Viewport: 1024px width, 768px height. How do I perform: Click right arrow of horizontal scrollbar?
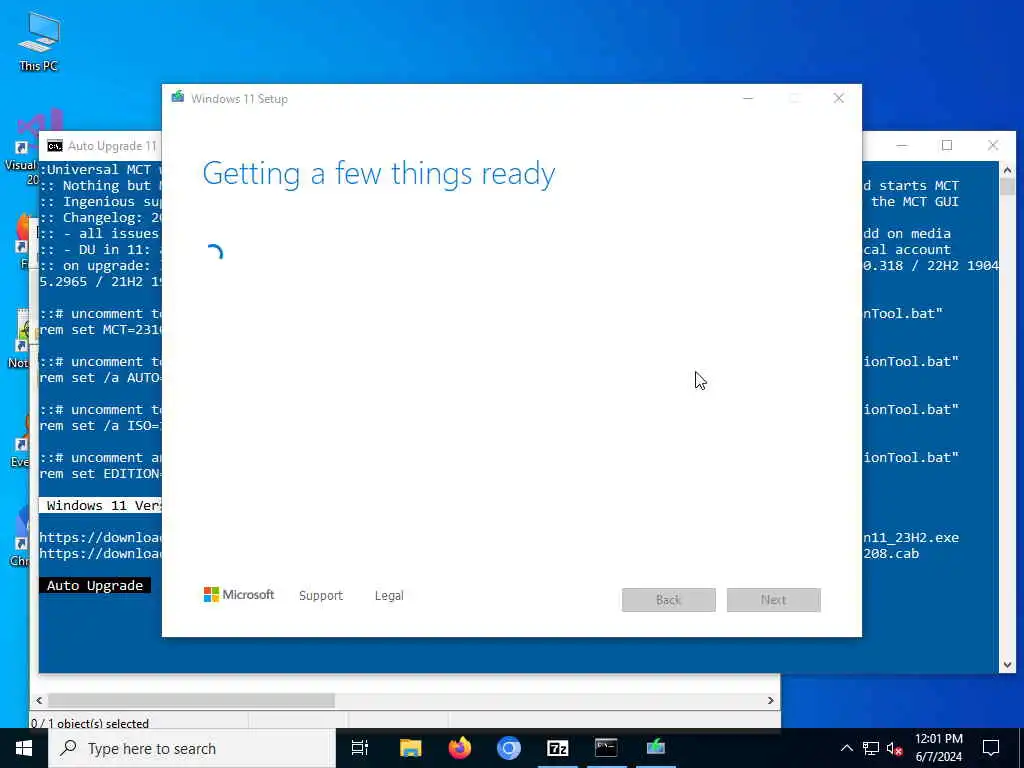pyautogui.click(x=771, y=700)
